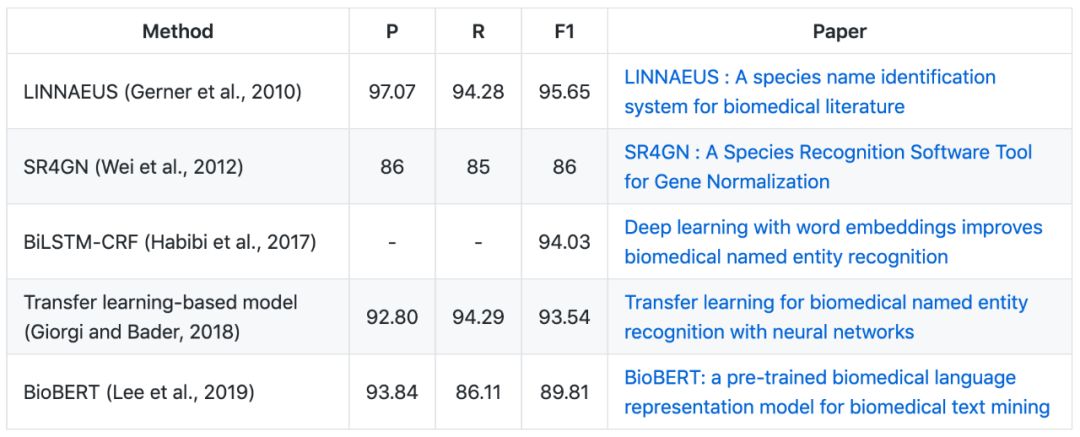The image size is (1080, 437).
Task: Click the P column header
Action: click(x=392, y=31)
